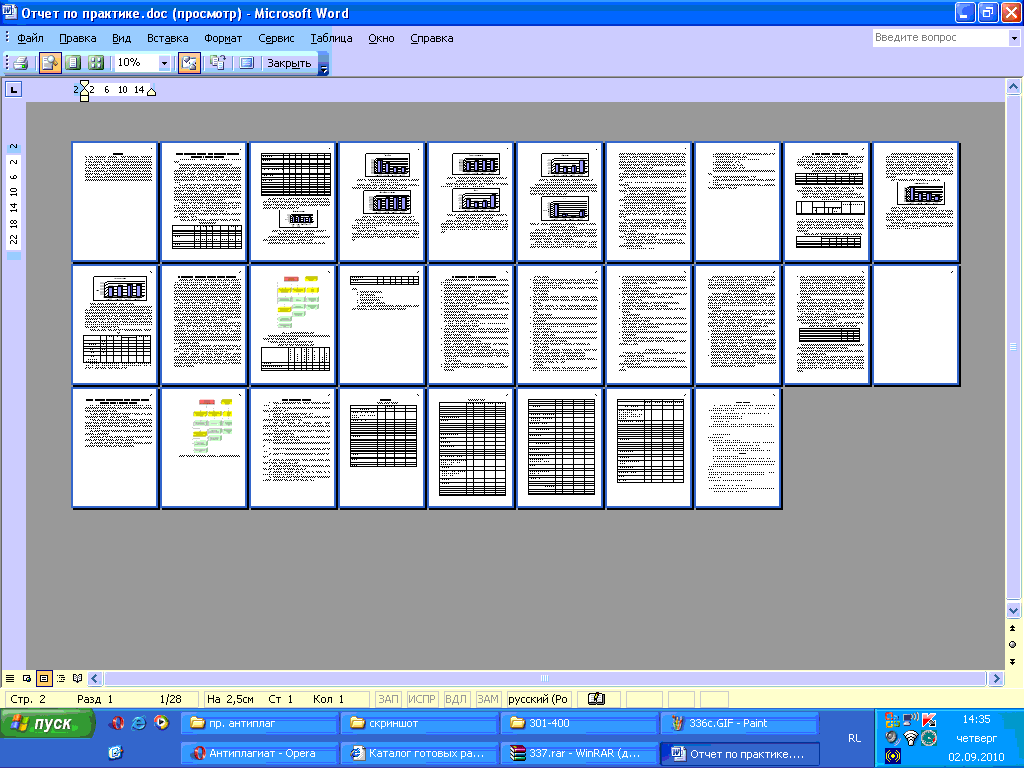1024x768 pixels.
Task: Open the 10% zoom dropdown
Action: (x=164, y=63)
